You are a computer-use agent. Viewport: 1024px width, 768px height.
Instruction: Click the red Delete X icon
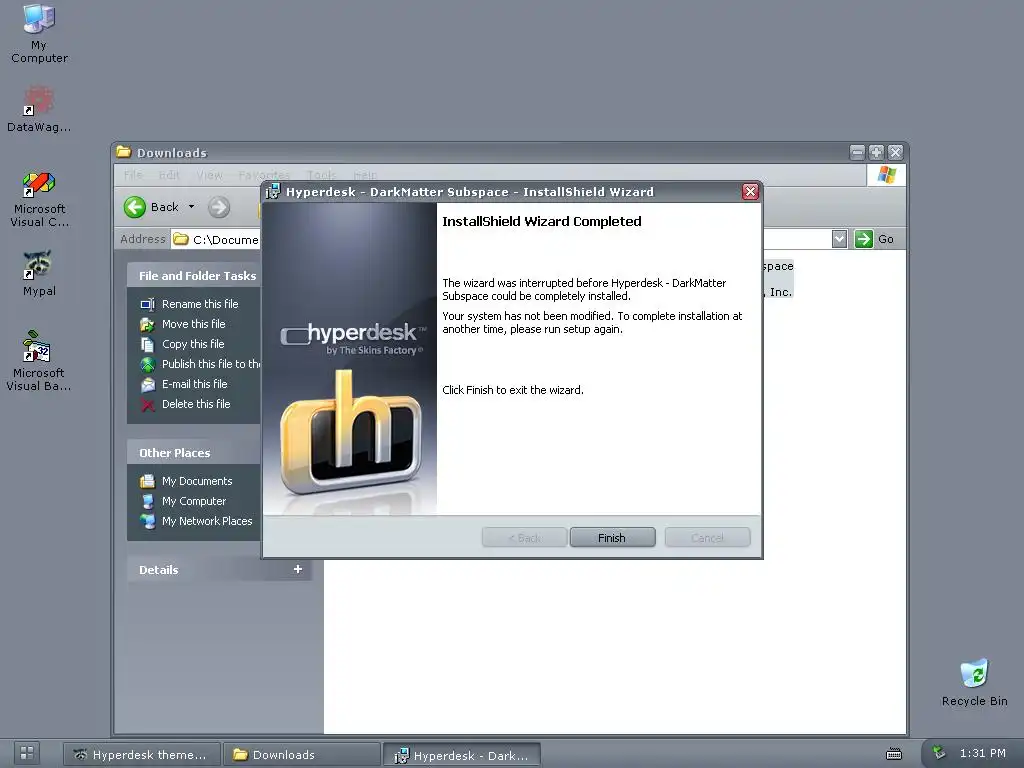coord(148,405)
